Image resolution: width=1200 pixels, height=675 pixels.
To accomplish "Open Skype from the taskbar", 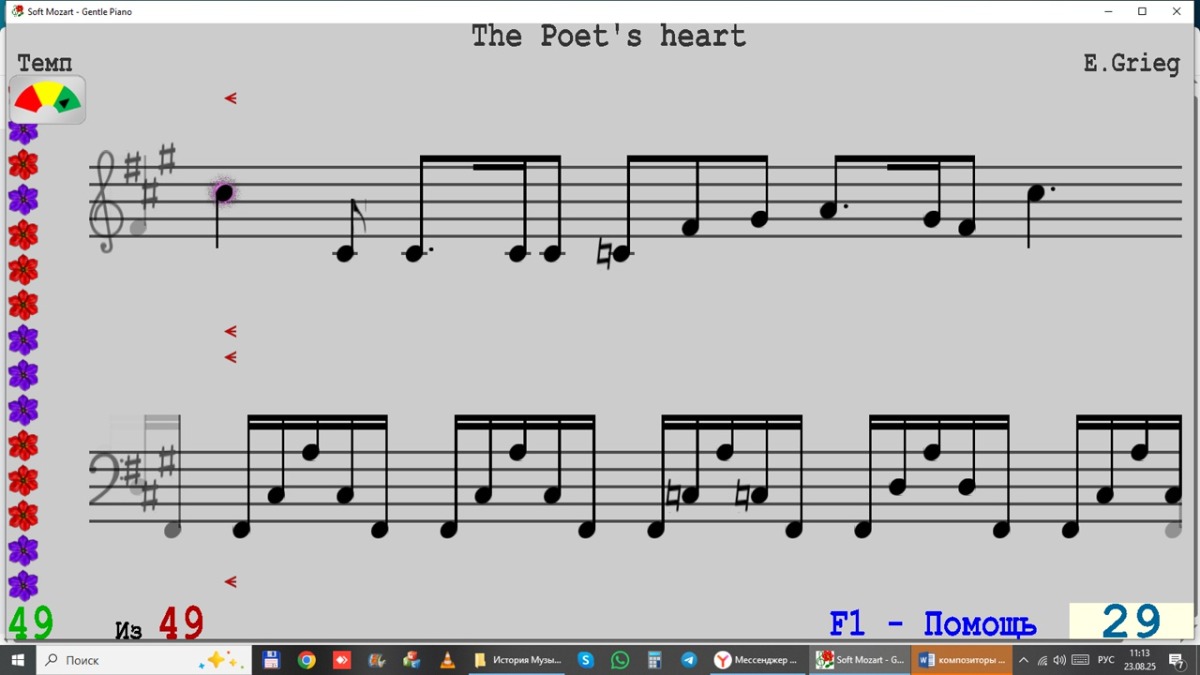I will pyautogui.click(x=586, y=660).
